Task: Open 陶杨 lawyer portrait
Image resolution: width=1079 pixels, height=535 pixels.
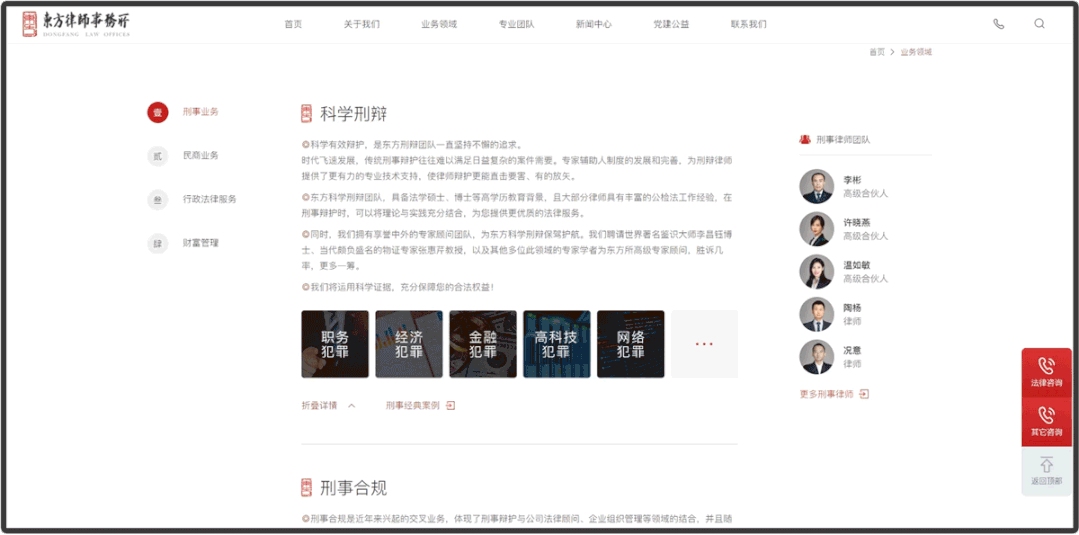Action: point(817,315)
